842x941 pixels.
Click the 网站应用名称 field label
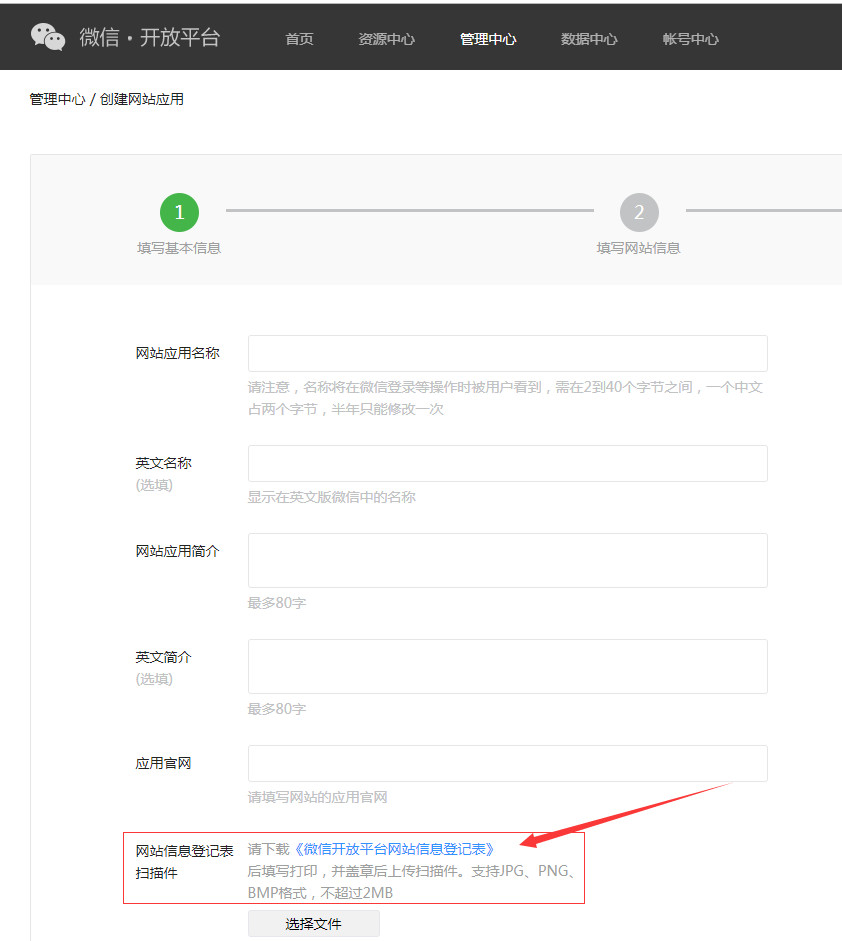click(178, 353)
